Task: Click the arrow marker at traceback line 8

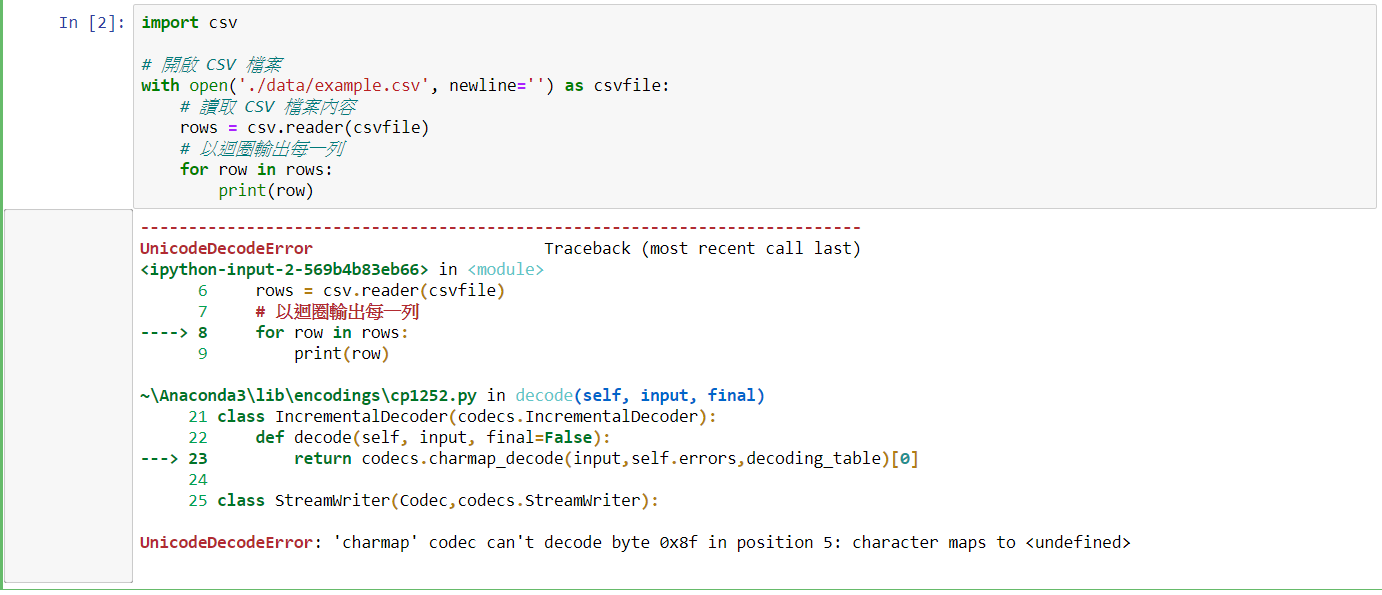Action: (x=174, y=332)
